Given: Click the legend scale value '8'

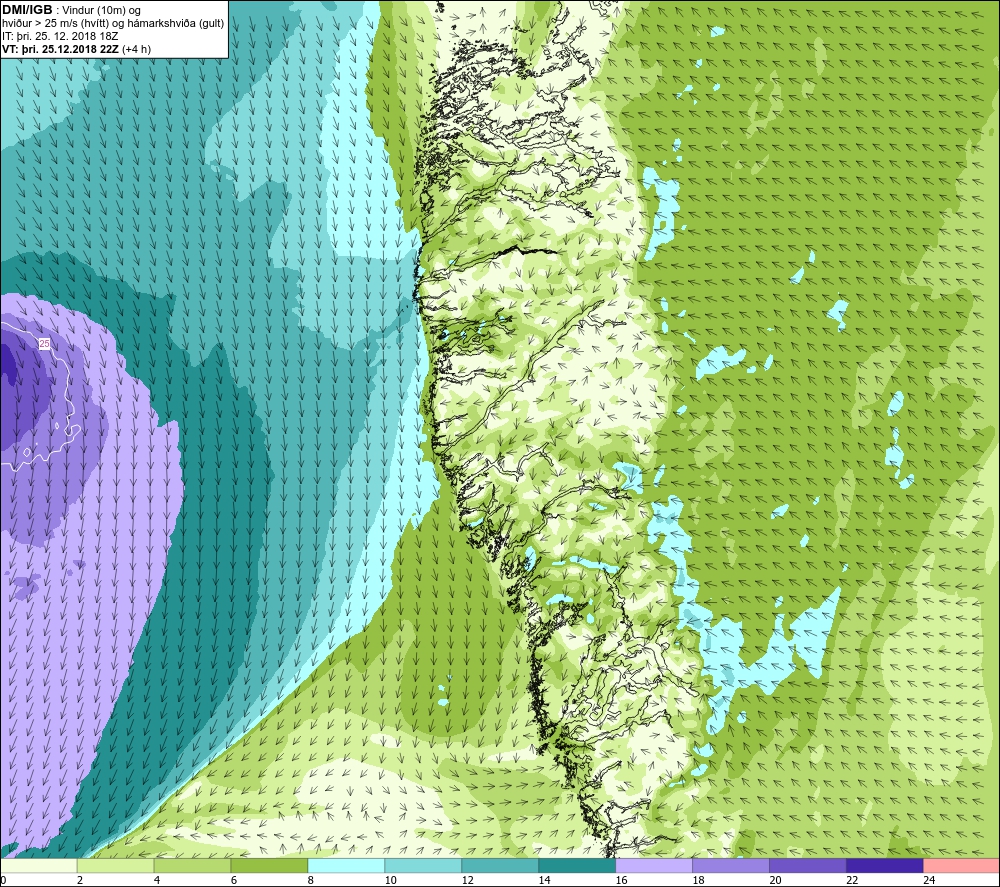Looking at the screenshot, I should point(311,880).
